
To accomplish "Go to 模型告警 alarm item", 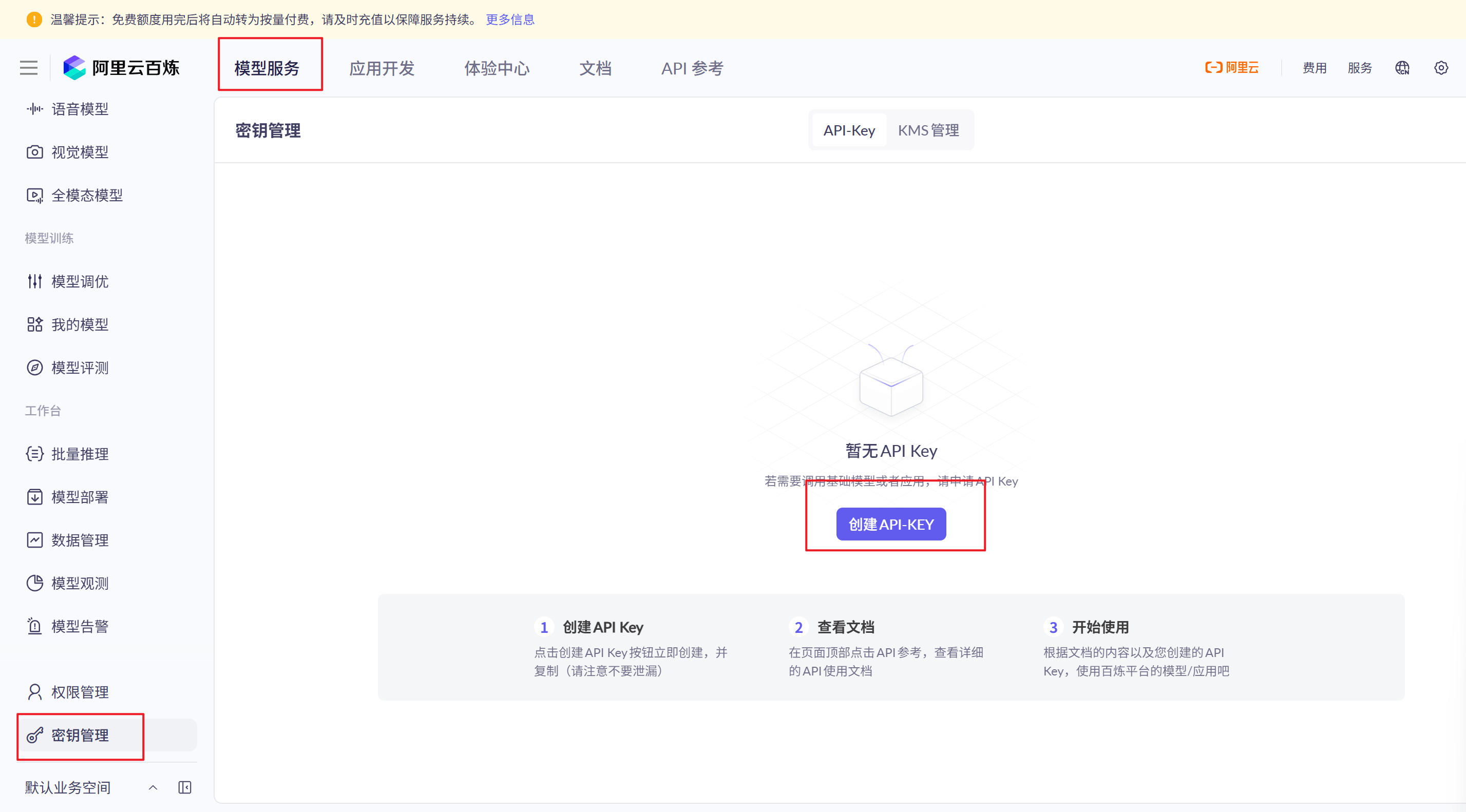I will pos(80,626).
